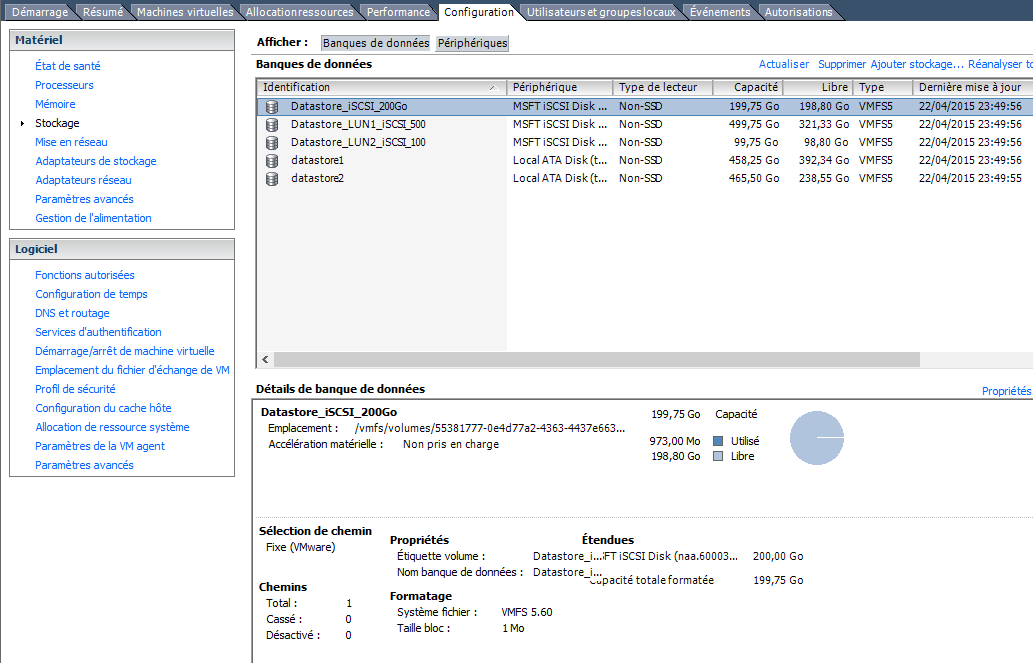Click the datastore2 disk icon

point(271,179)
